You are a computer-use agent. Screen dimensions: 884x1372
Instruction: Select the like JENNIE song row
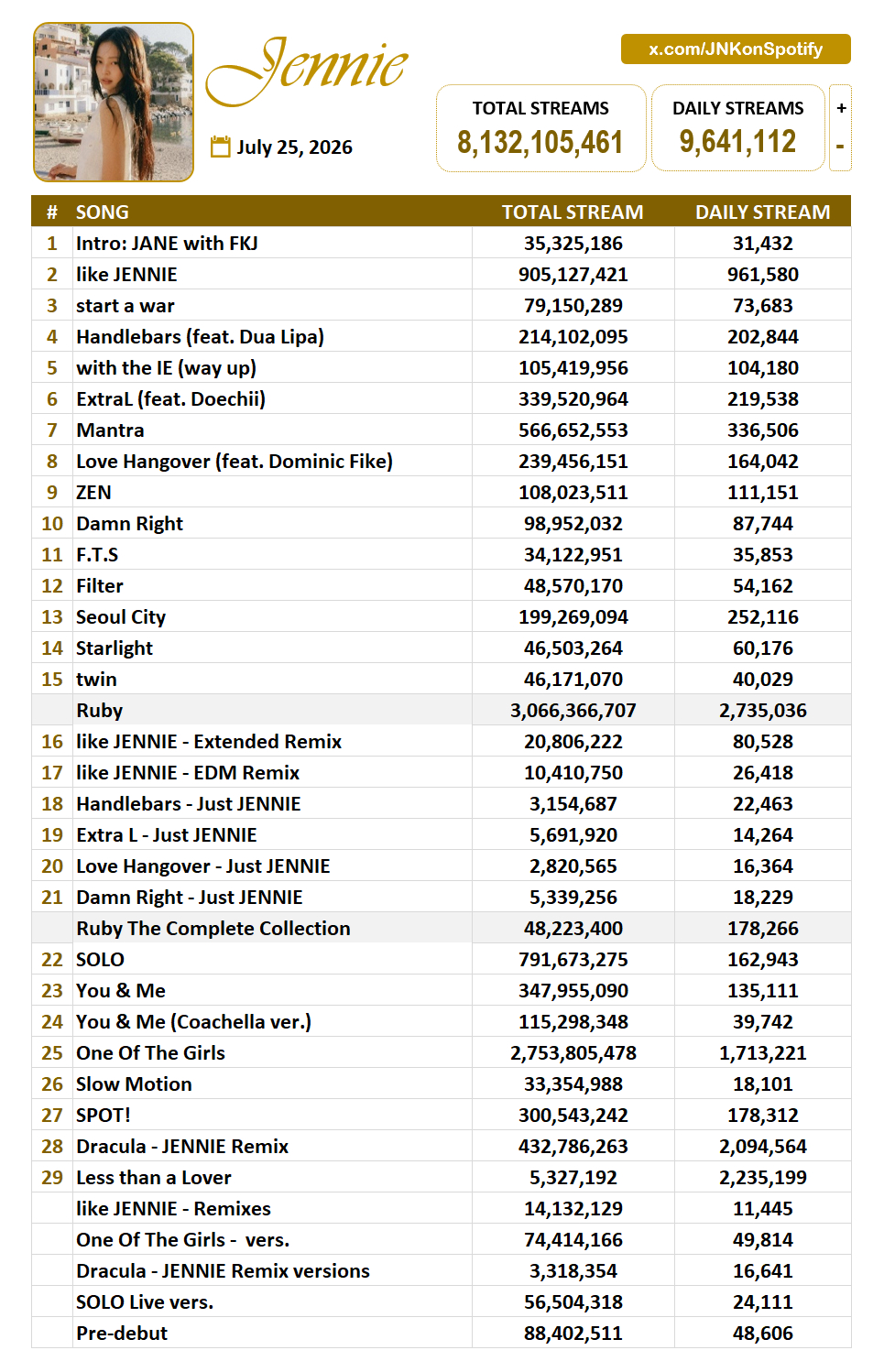pyautogui.click(x=442, y=274)
